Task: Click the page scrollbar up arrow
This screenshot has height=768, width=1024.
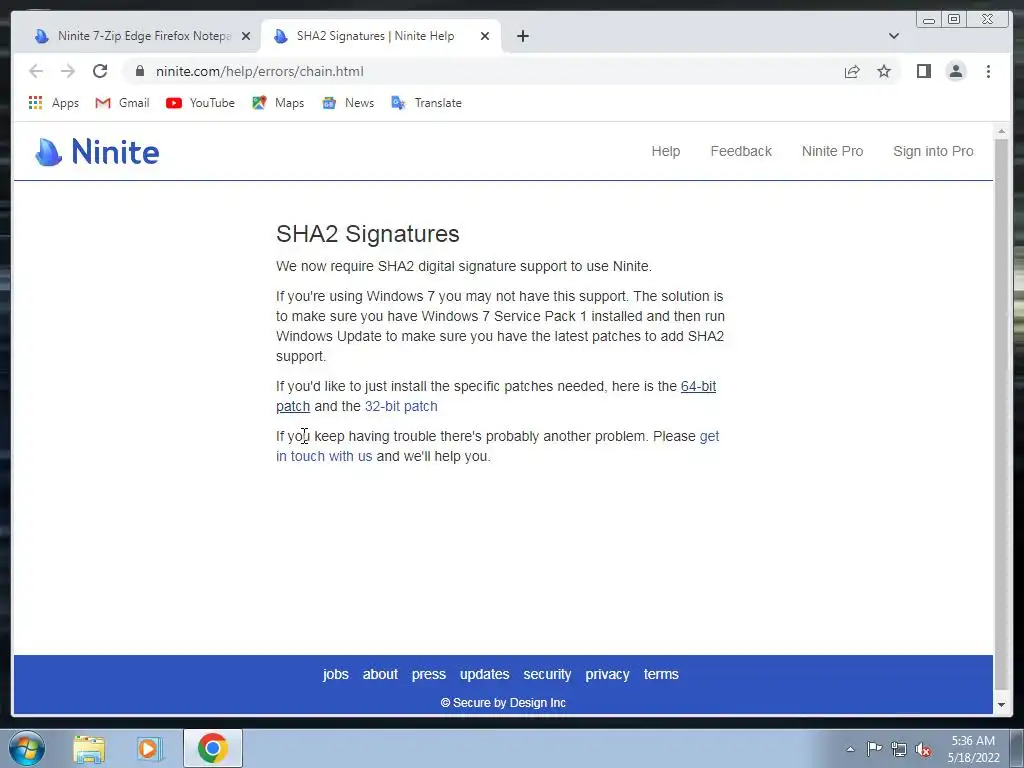Action: [x=1001, y=132]
